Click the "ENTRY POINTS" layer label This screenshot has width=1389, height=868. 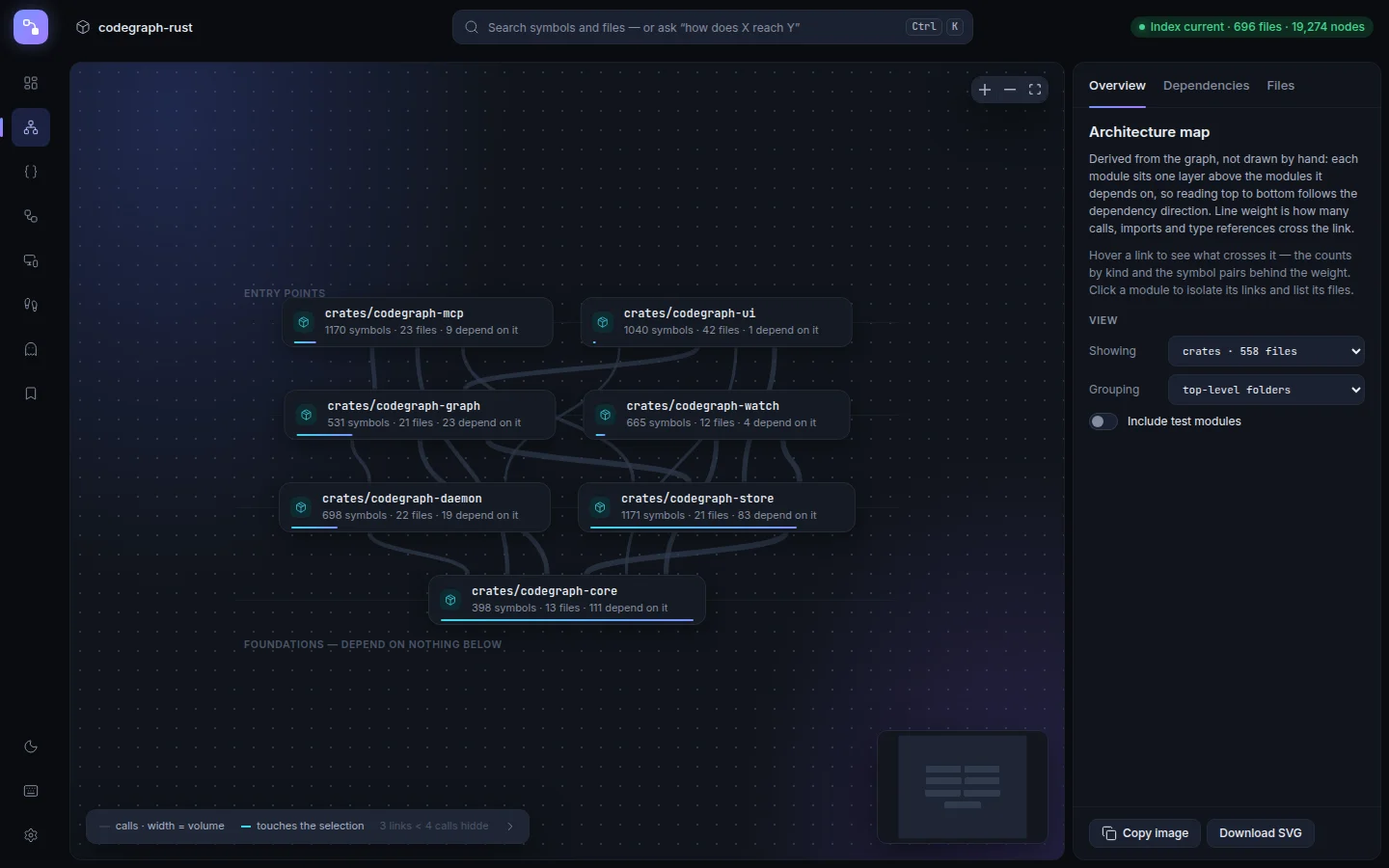tap(285, 293)
